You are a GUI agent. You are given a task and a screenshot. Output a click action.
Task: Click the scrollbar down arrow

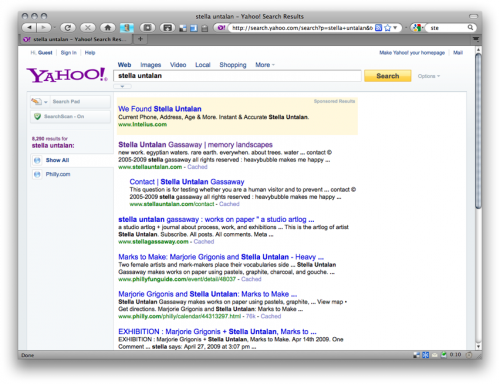478,346
